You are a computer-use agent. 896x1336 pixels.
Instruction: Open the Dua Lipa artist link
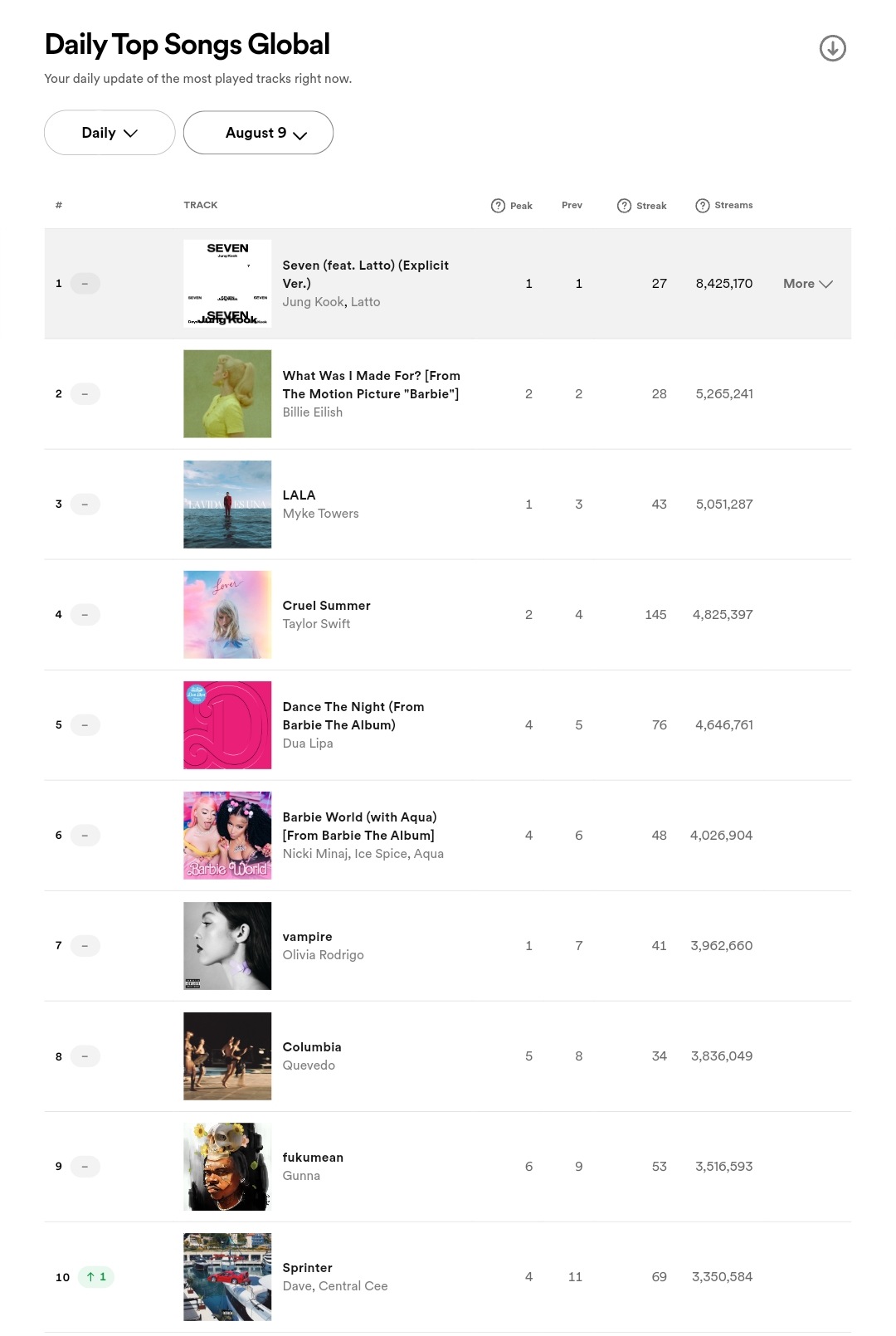pyautogui.click(x=308, y=744)
